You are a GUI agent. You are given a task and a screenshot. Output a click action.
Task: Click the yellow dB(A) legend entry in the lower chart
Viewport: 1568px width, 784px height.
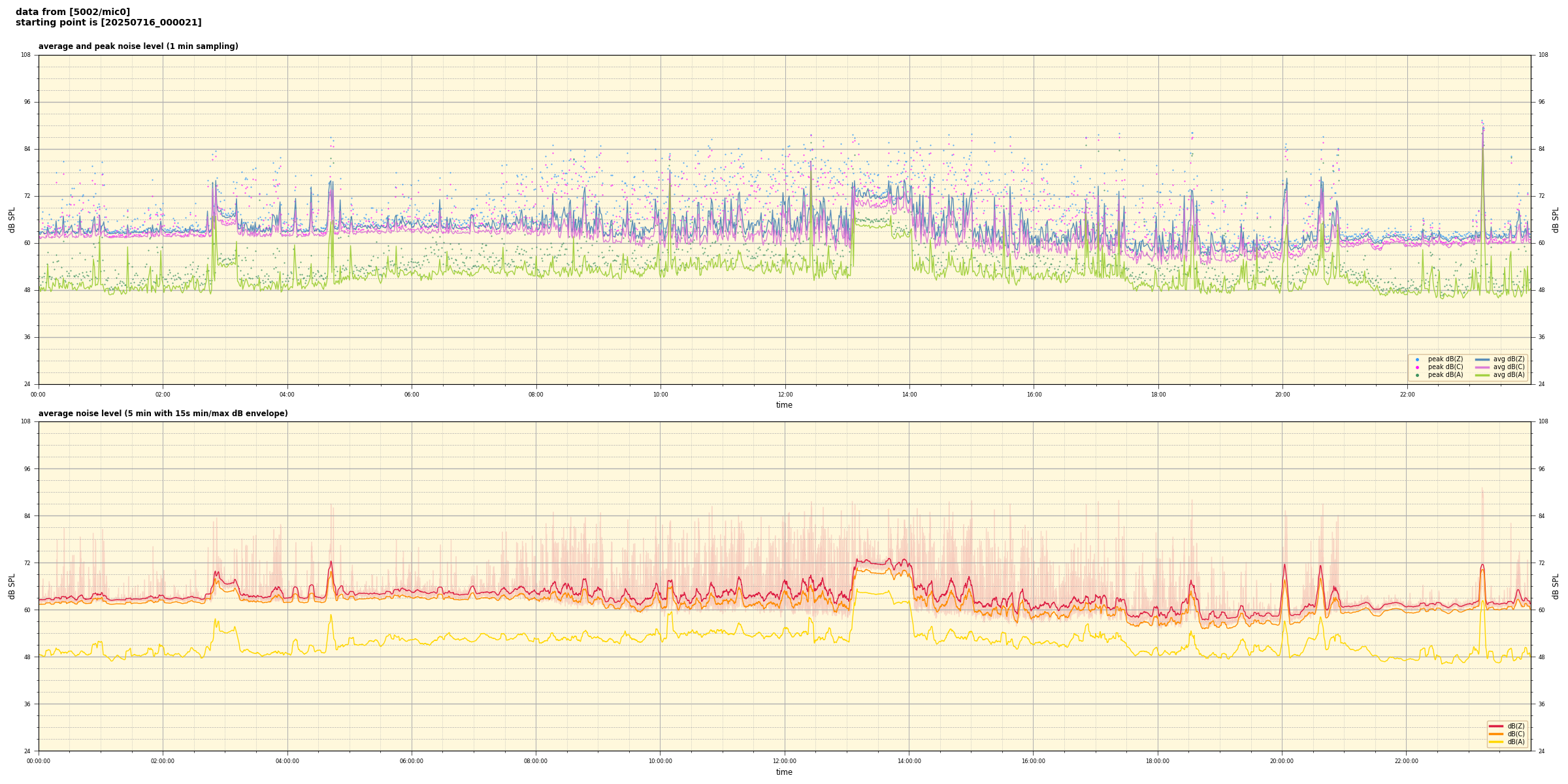pyautogui.click(x=1496, y=742)
